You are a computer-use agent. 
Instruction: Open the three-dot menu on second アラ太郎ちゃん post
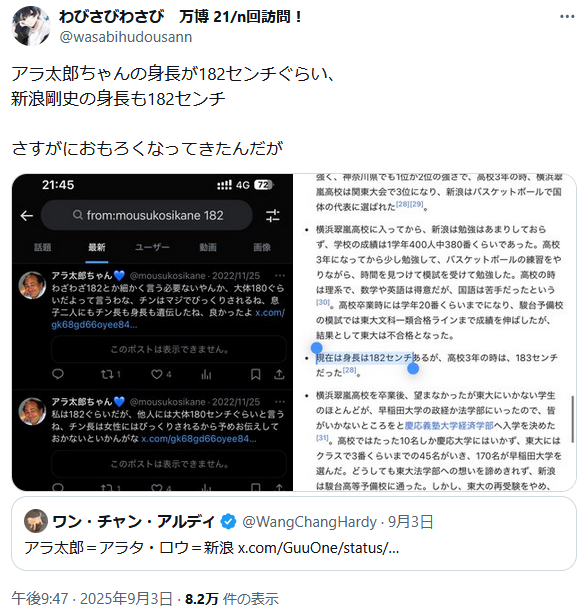[280, 402]
